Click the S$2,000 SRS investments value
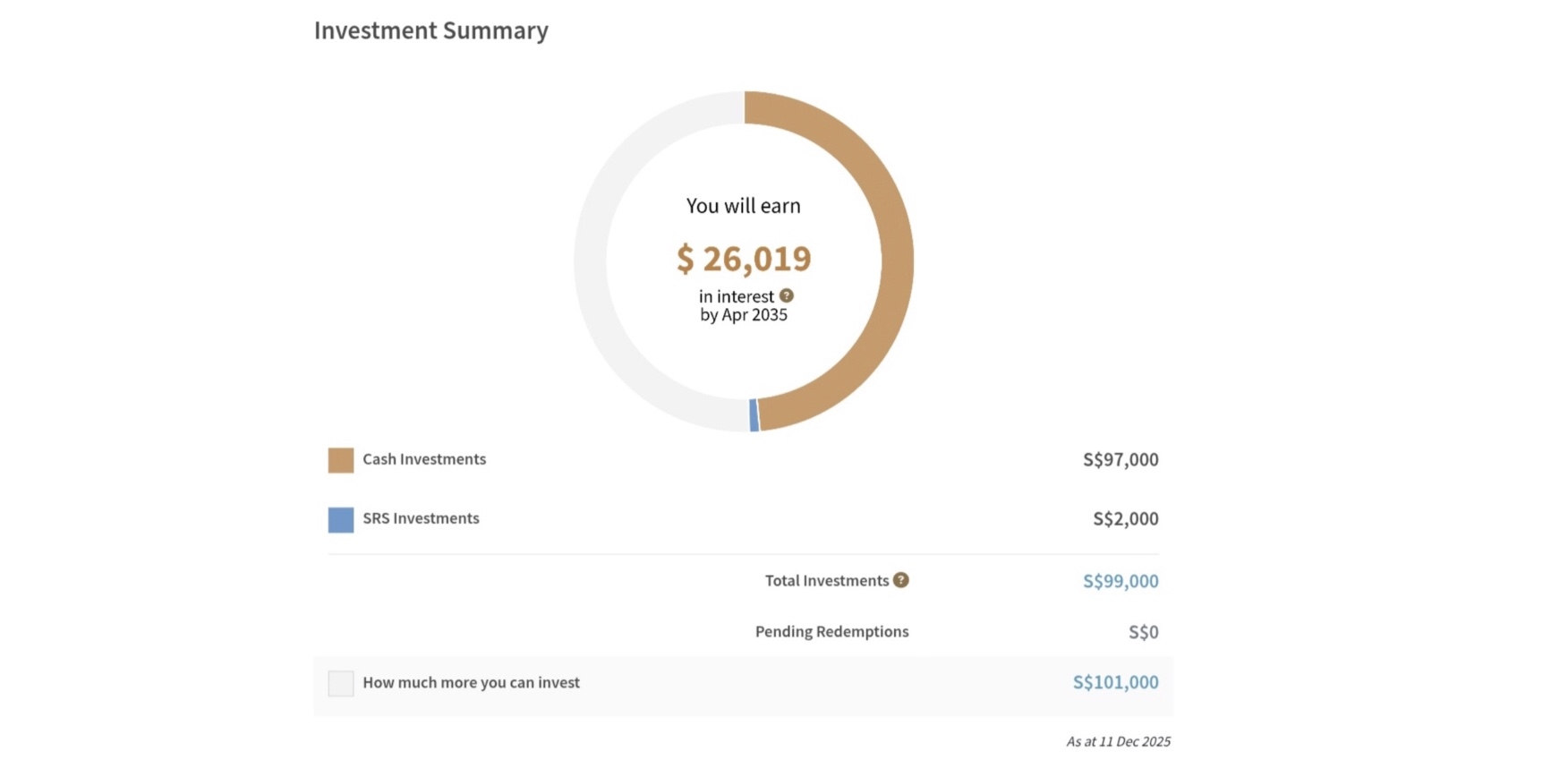Image resolution: width=1568 pixels, height=760 pixels. 1125,518
